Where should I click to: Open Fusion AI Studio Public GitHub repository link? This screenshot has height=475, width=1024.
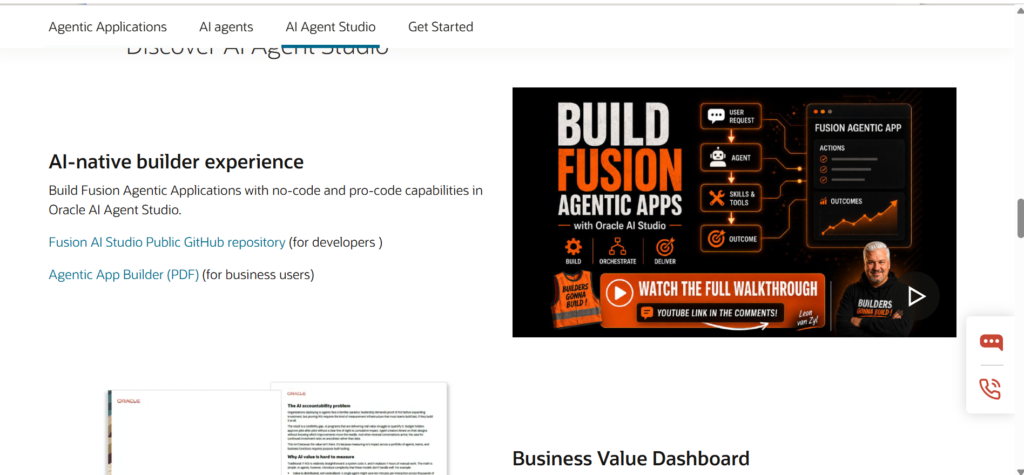pyautogui.click(x=167, y=242)
